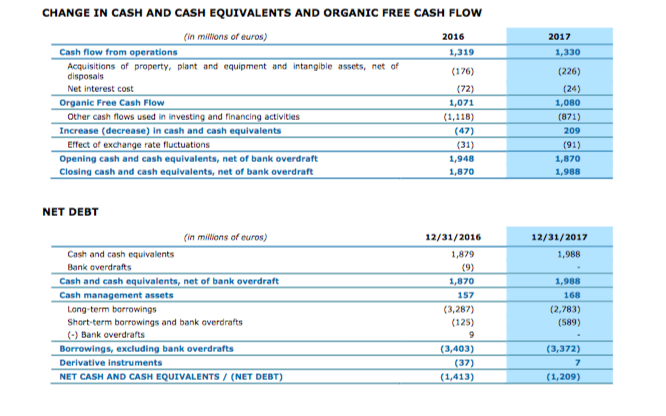Click 'Short-term borrowings and bank overdrafts' label
666x416 pixels.
[x=155, y=322]
